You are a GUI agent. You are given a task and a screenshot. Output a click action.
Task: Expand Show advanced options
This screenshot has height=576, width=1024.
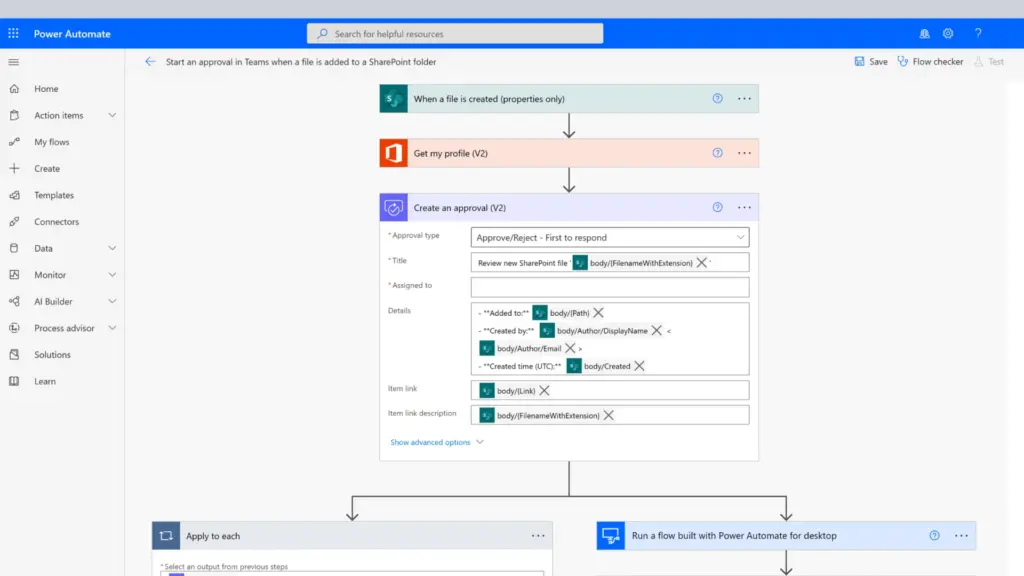[432, 441]
